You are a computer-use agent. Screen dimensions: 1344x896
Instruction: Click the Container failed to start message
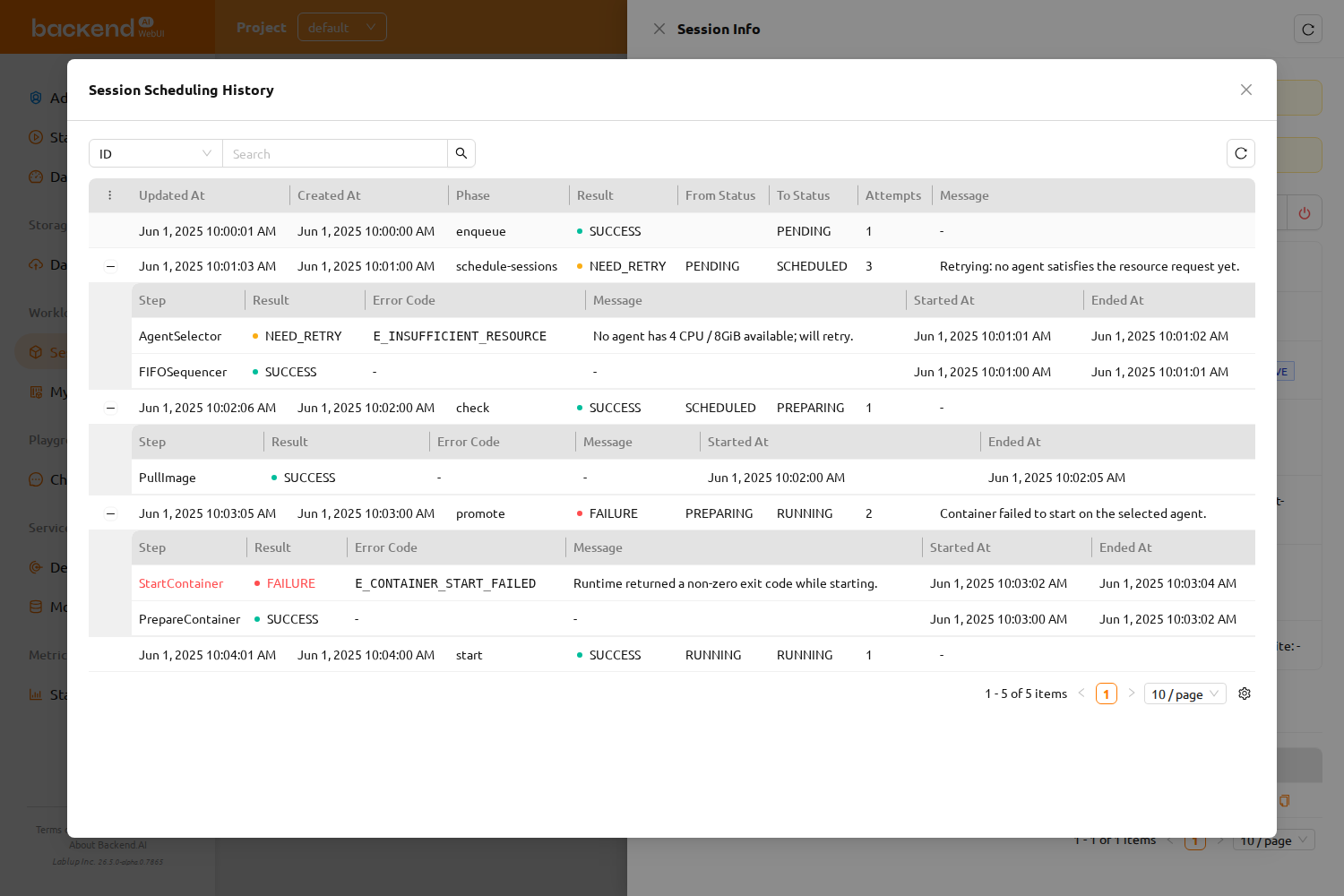point(1073,513)
